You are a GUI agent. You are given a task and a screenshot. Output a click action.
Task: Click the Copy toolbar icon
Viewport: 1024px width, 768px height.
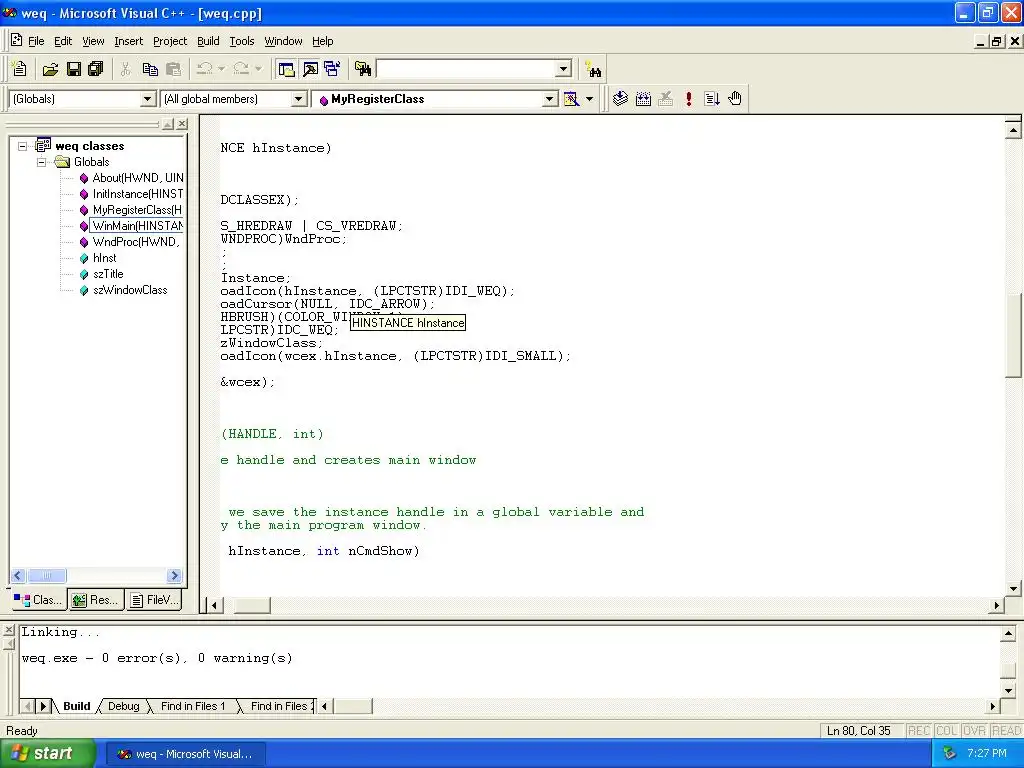pos(150,69)
